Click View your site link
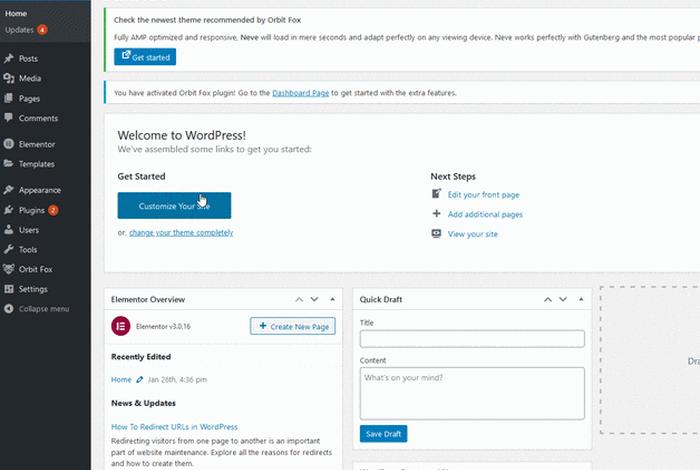Viewport: 700px width, 470px height. click(x=473, y=234)
